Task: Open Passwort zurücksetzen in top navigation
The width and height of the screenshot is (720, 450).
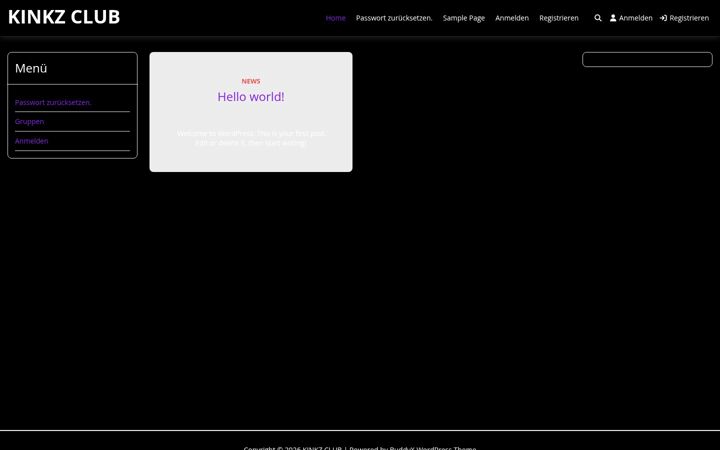Action: click(x=394, y=18)
